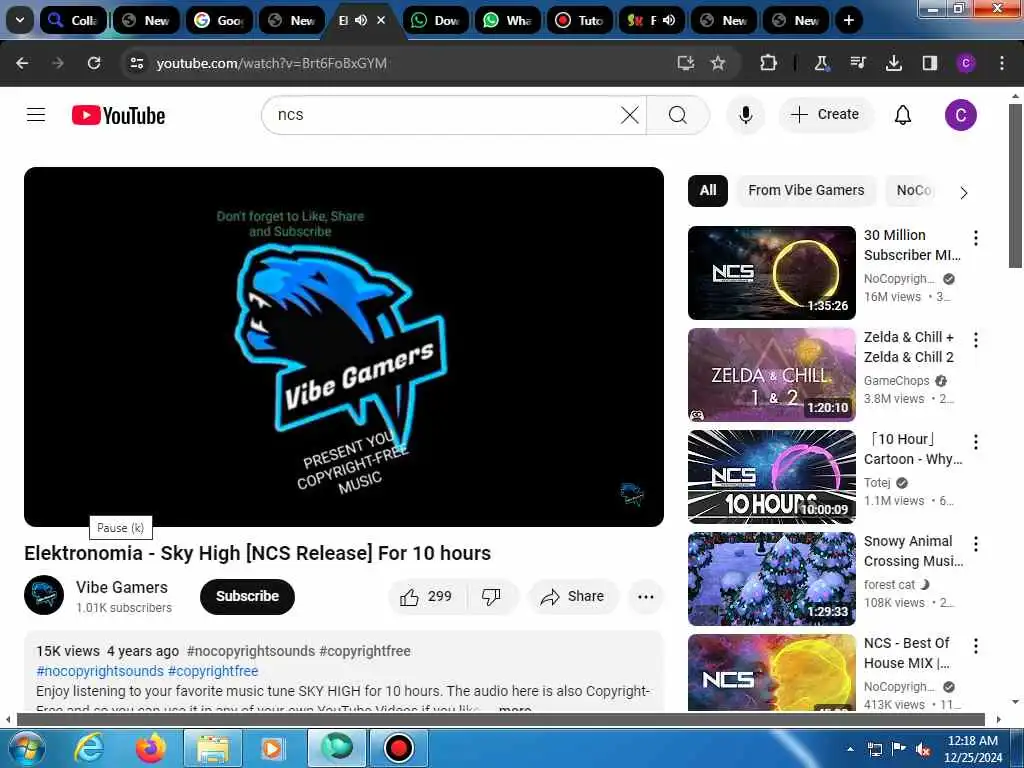Open Chrome three-dot menu
Screen dimensions: 1024x768
[x=1002, y=63]
